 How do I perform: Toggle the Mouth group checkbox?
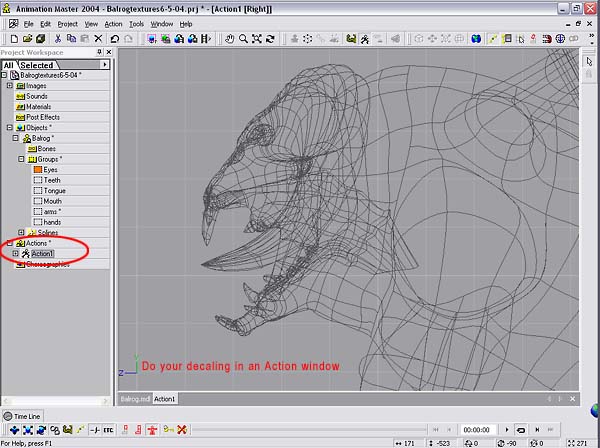[x=38, y=201]
